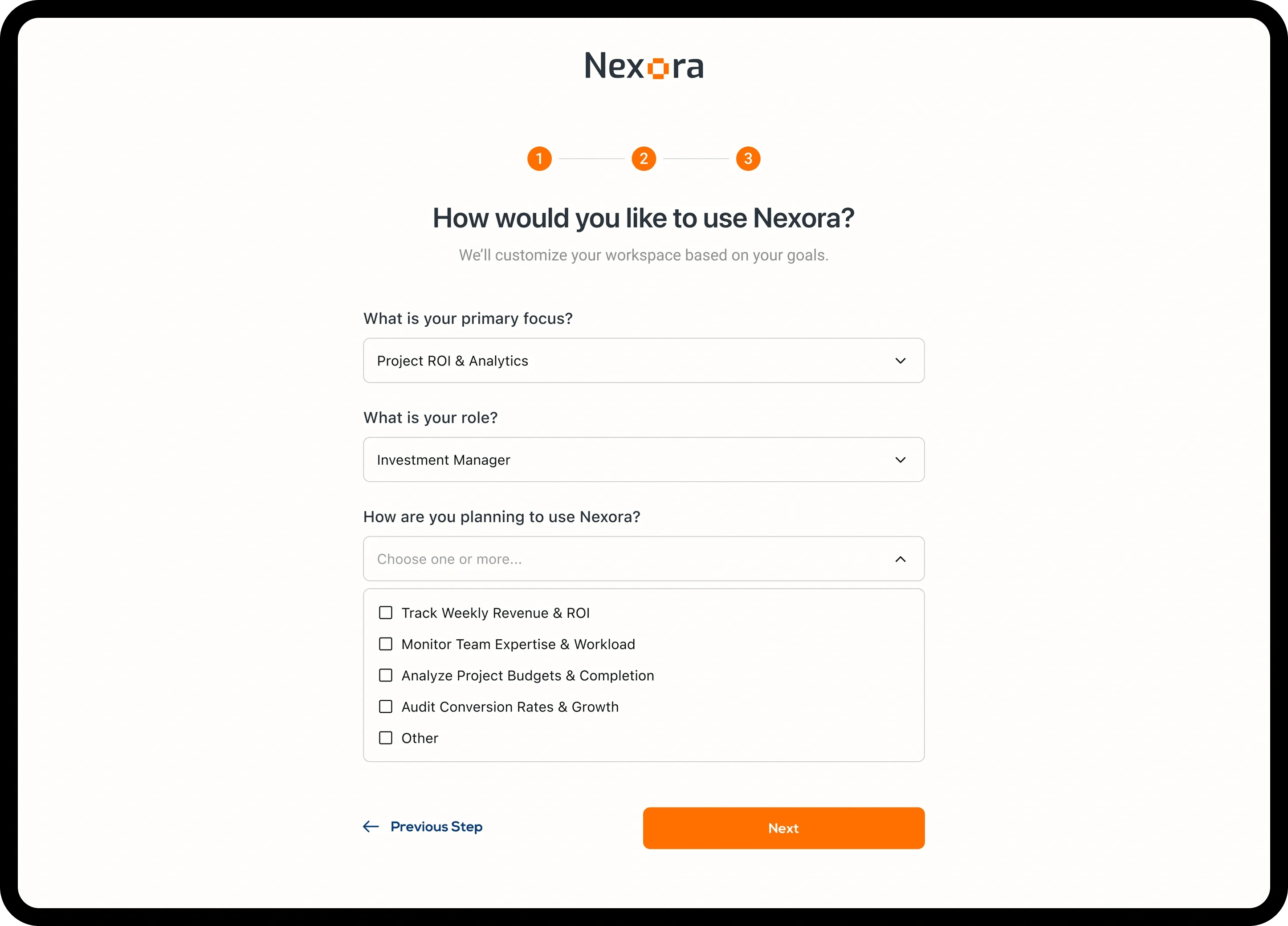Viewport: 1288px width, 926px height.
Task: Click the orange square logo mark
Action: [x=658, y=69]
